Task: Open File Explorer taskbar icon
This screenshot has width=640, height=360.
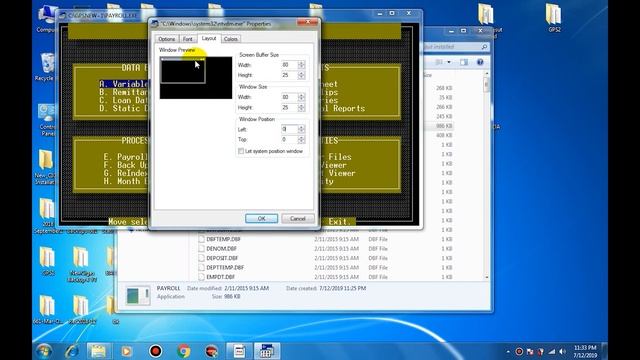Action: coord(98,351)
